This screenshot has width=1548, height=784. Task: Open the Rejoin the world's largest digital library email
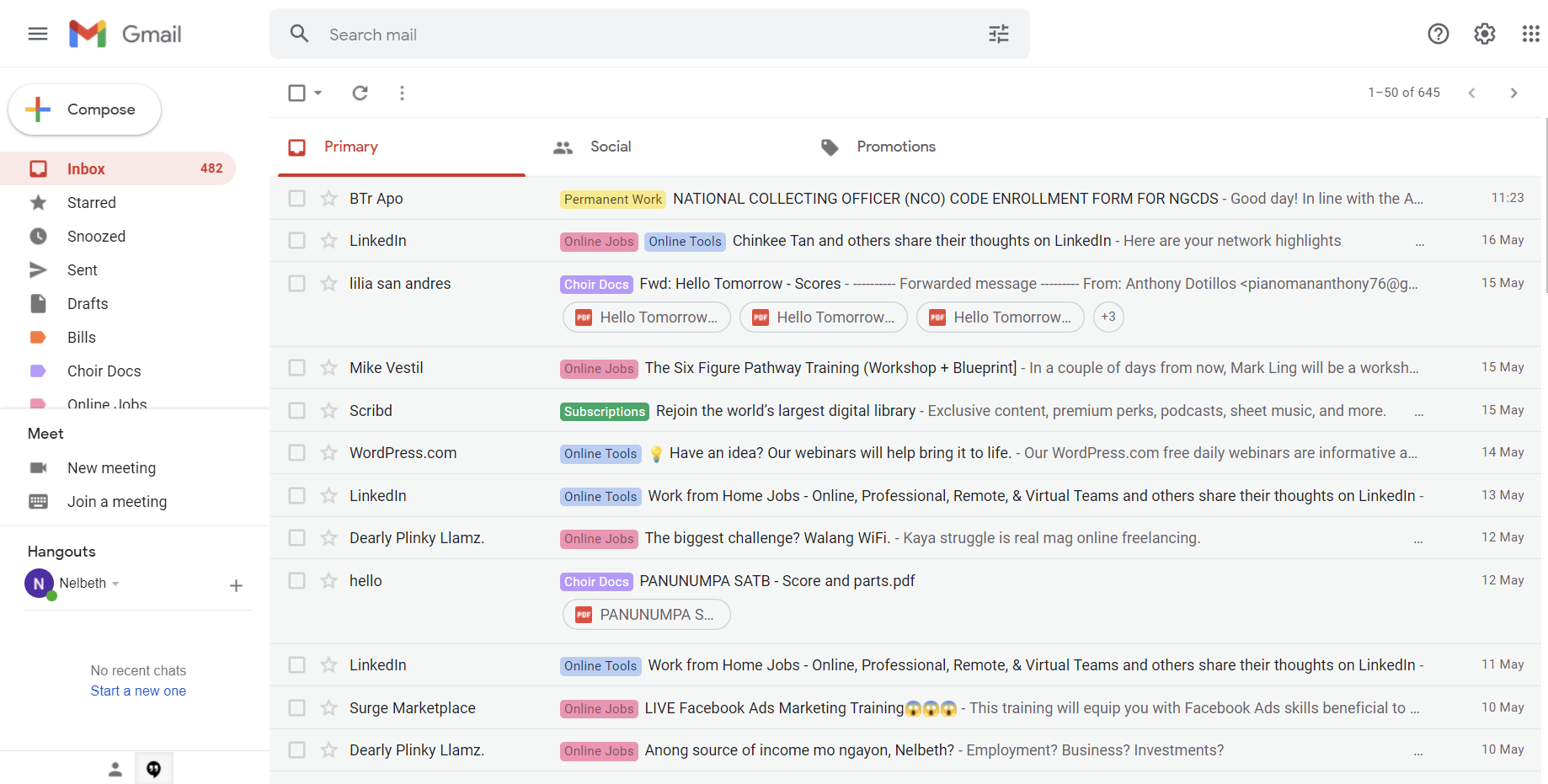tap(785, 410)
